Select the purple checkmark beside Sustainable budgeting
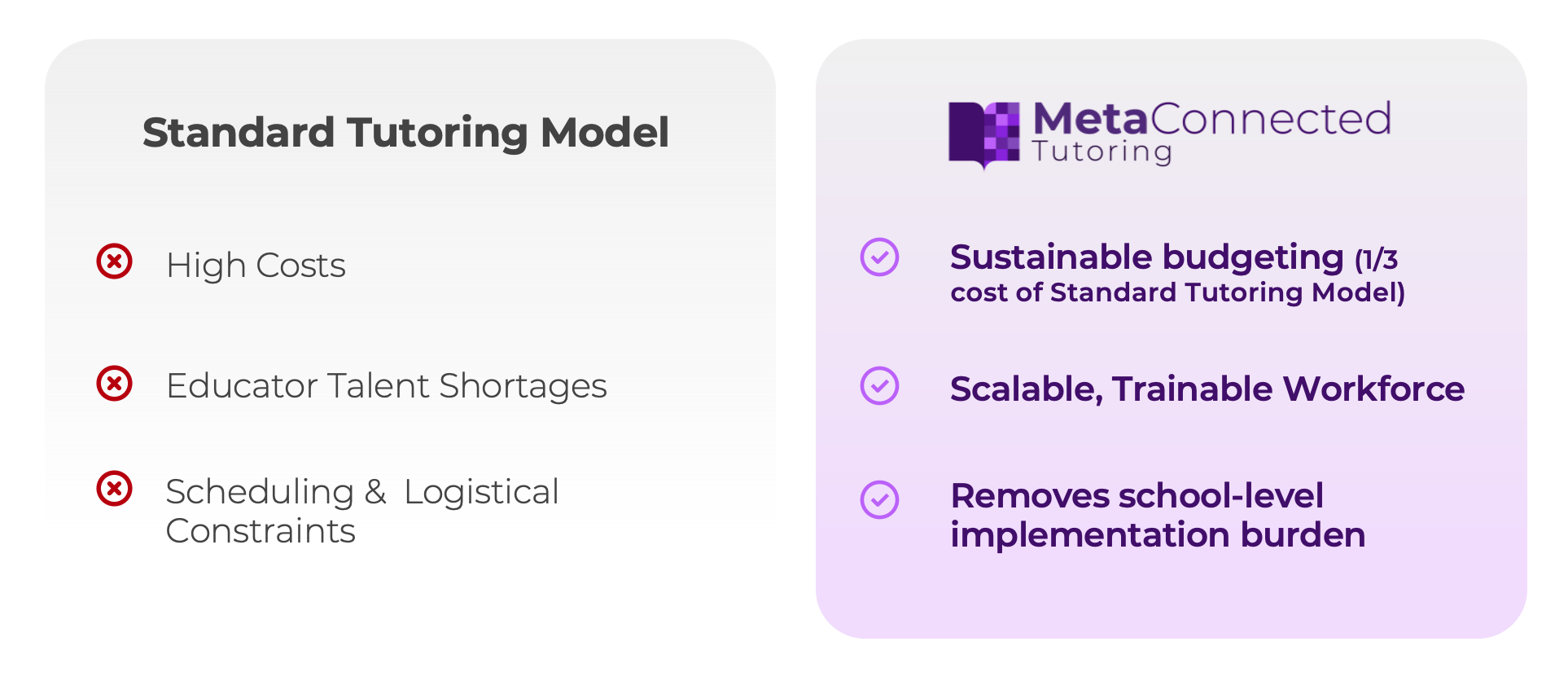Viewport: 1568px width, 681px height. (x=879, y=257)
